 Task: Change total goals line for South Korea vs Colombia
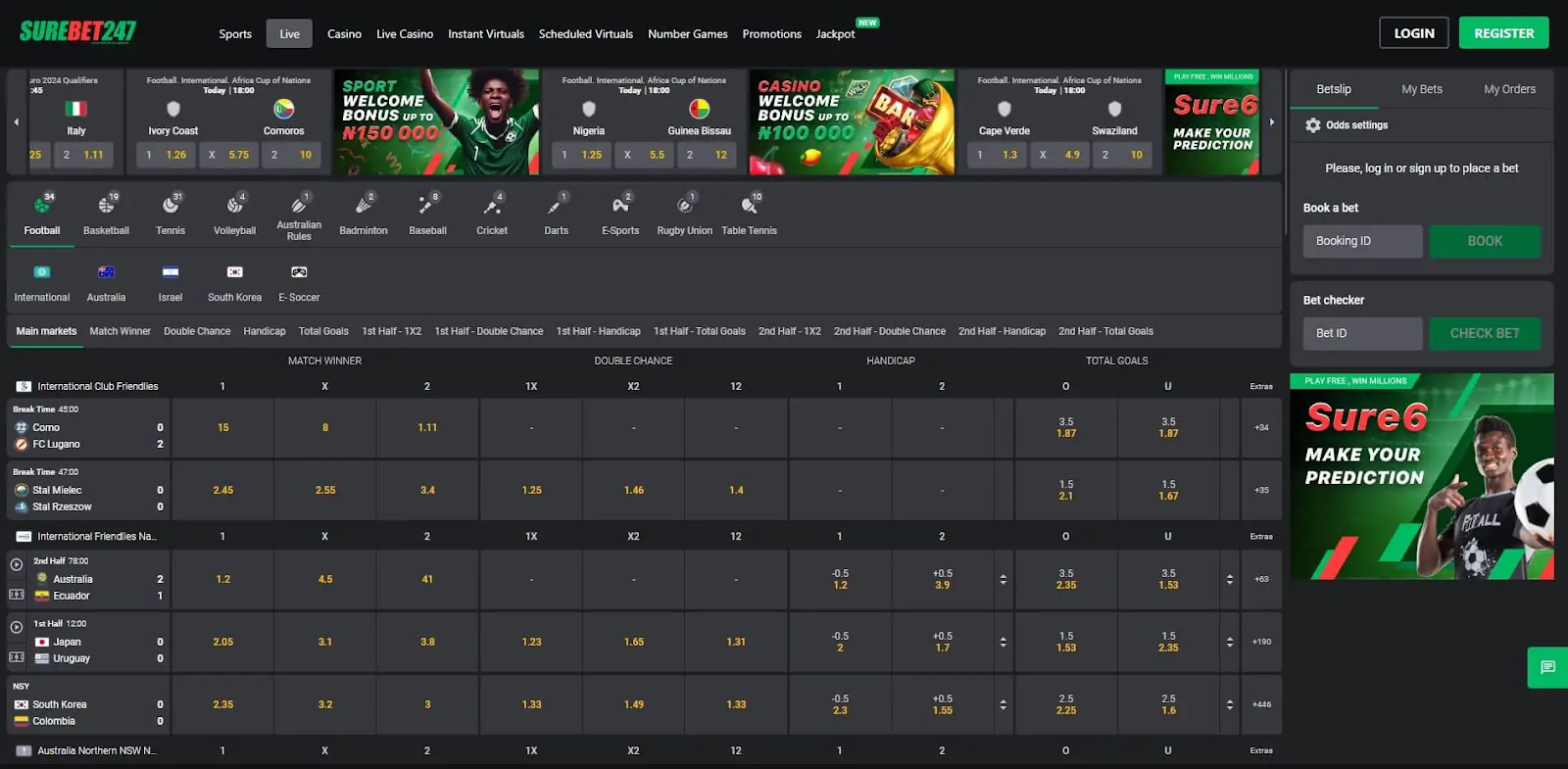coord(1230,705)
